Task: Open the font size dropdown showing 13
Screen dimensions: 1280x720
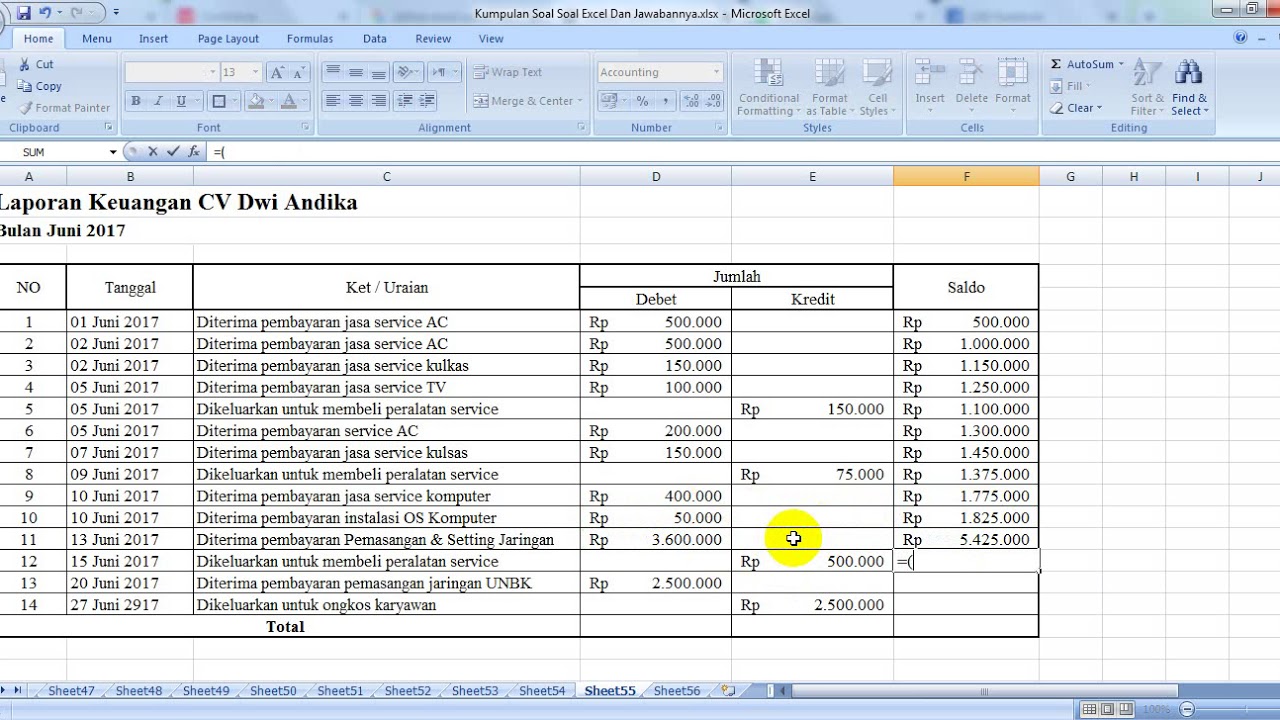Action: click(255, 72)
